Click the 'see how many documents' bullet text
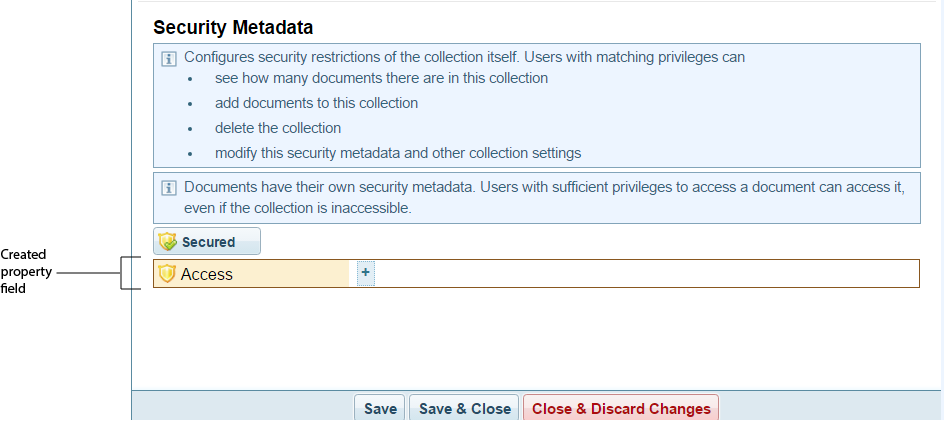Screen dimensions: 944x423 (381, 78)
